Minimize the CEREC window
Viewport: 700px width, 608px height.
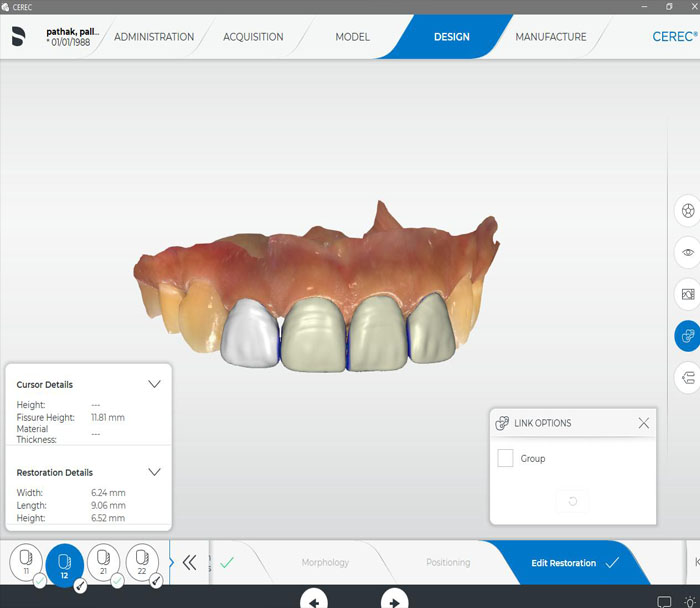point(644,7)
